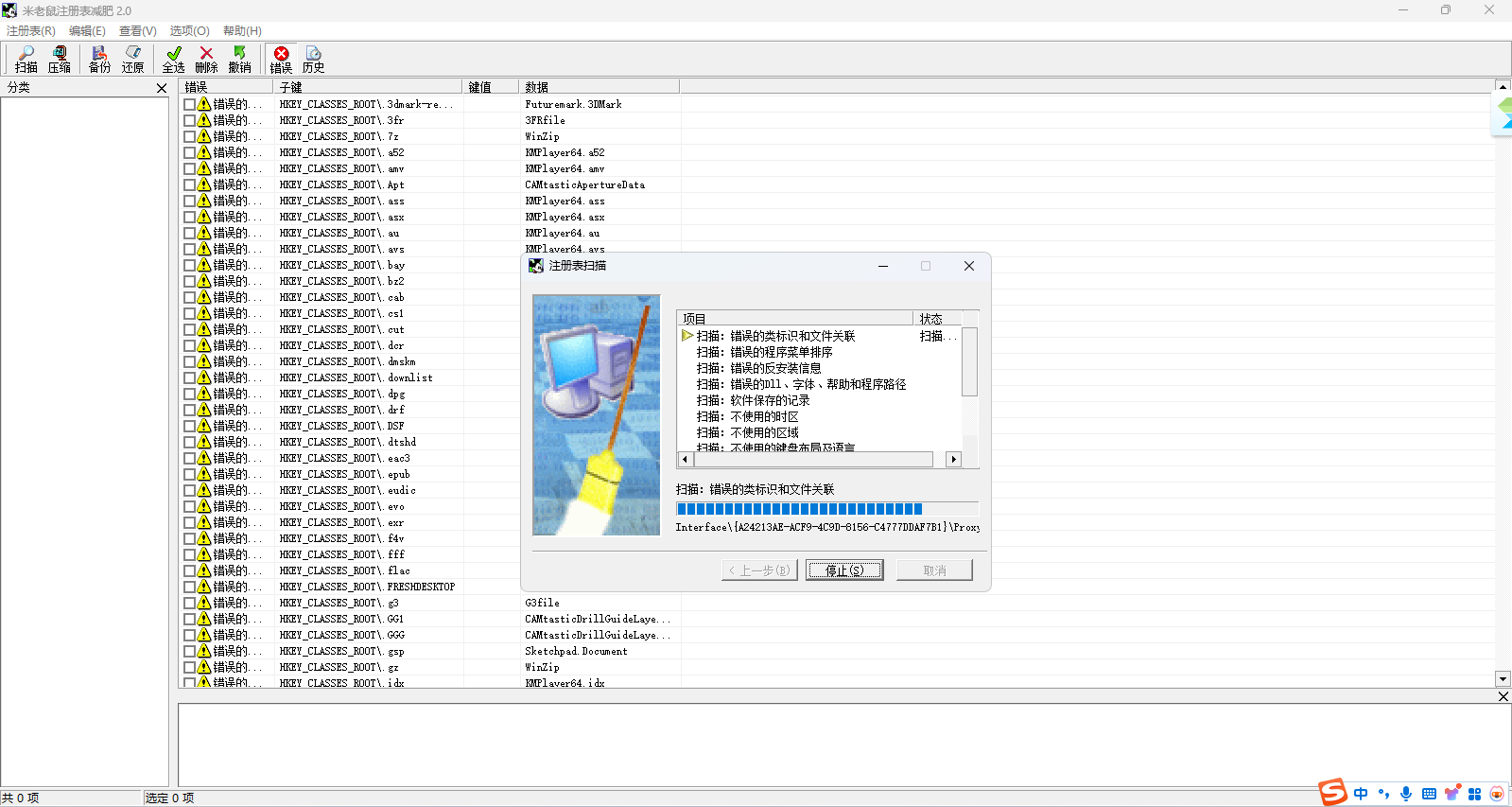Click the 停止(S) button in the scan dialog

(844, 570)
